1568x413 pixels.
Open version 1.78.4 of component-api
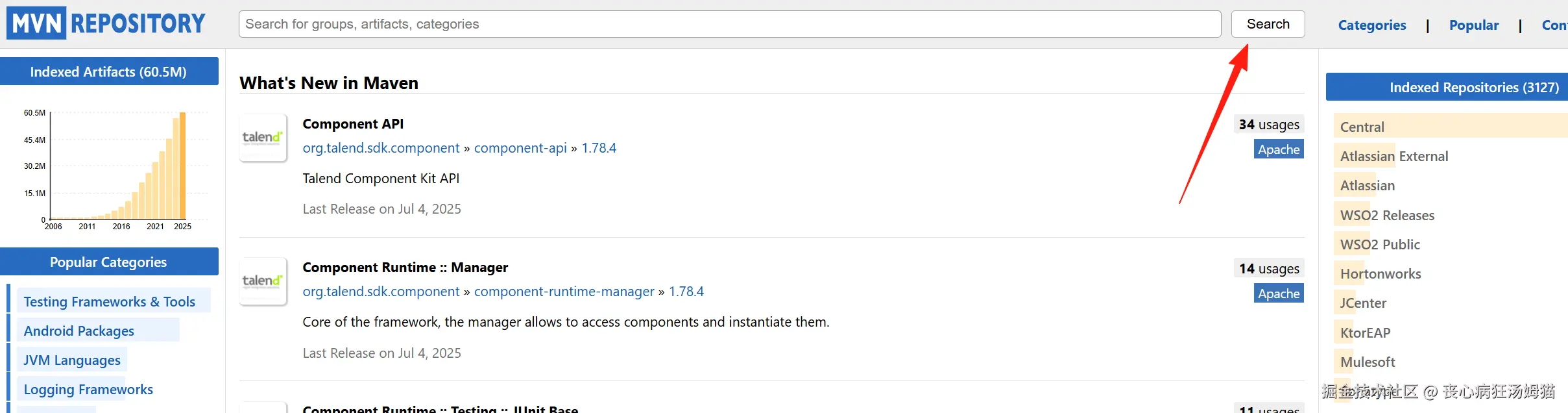point(599,148)
